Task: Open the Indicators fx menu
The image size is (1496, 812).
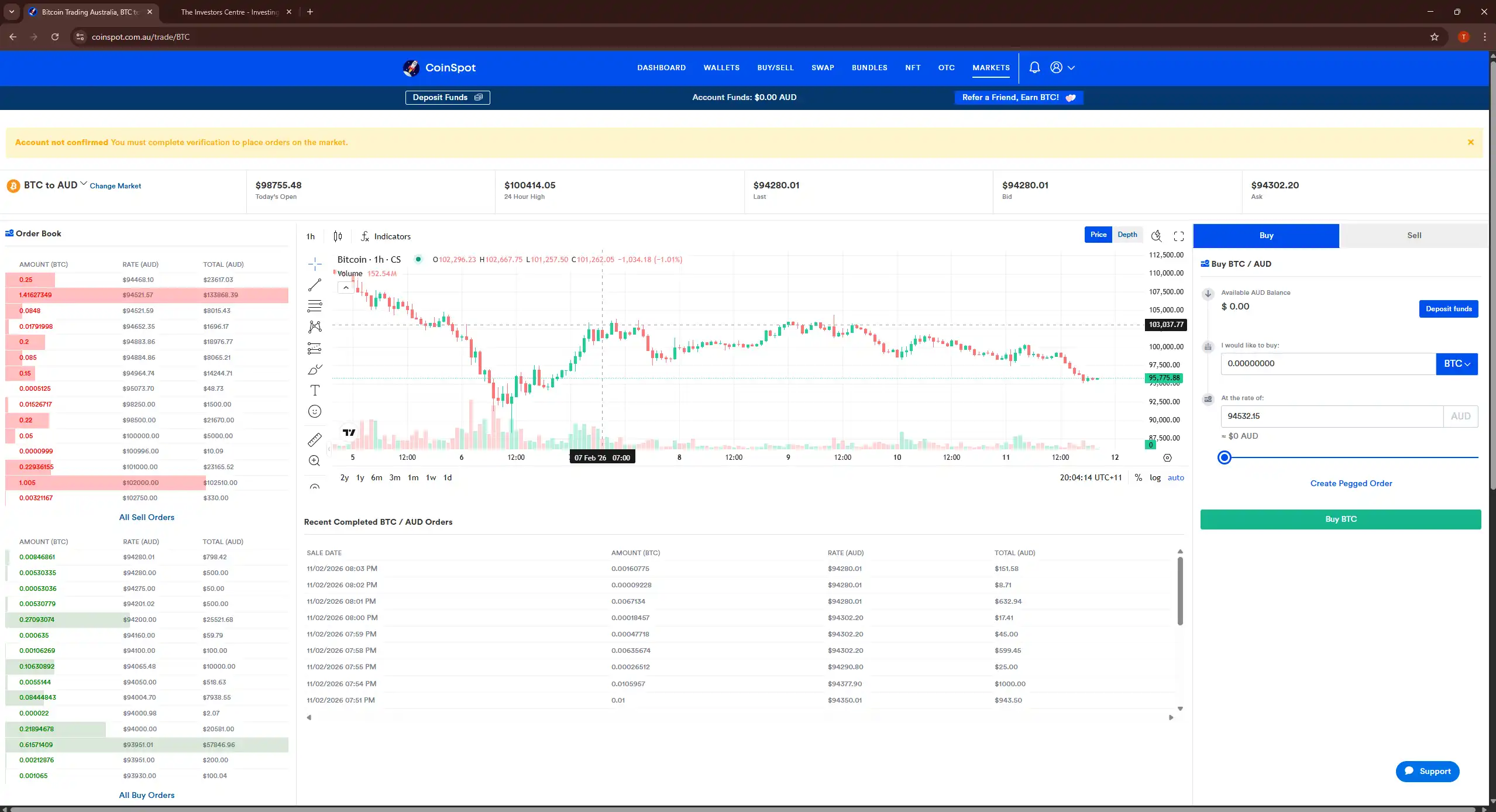Action: coord(386,236)
